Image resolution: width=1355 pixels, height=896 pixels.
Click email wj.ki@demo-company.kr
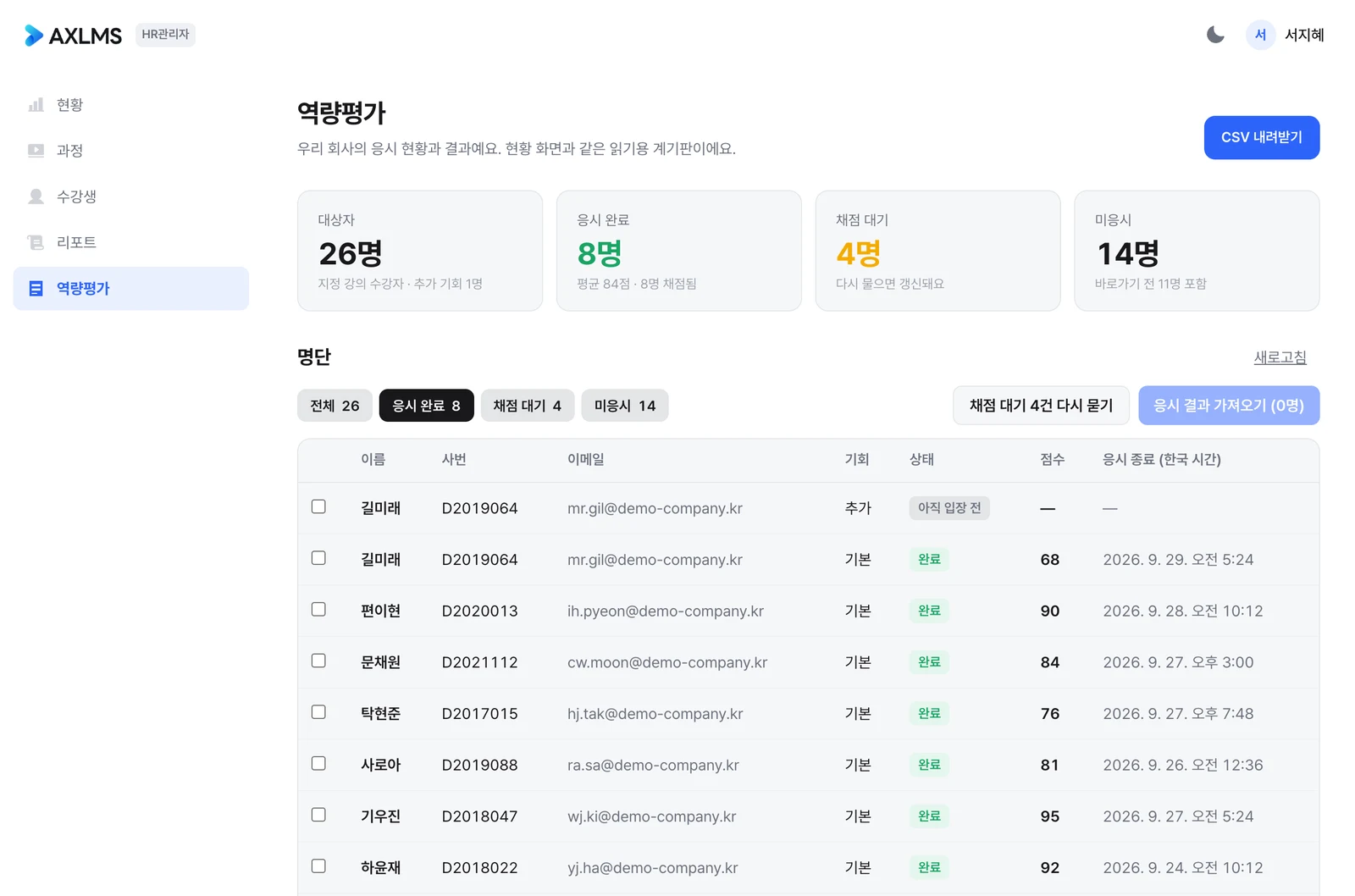(652, 816)
